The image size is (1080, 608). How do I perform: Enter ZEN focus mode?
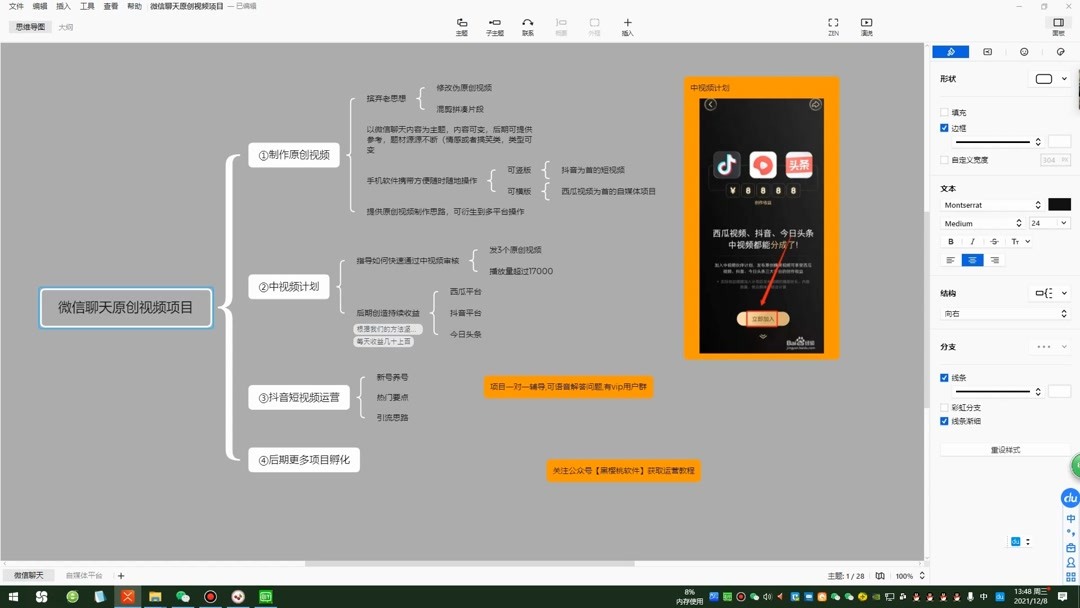(x=833, y=26)
